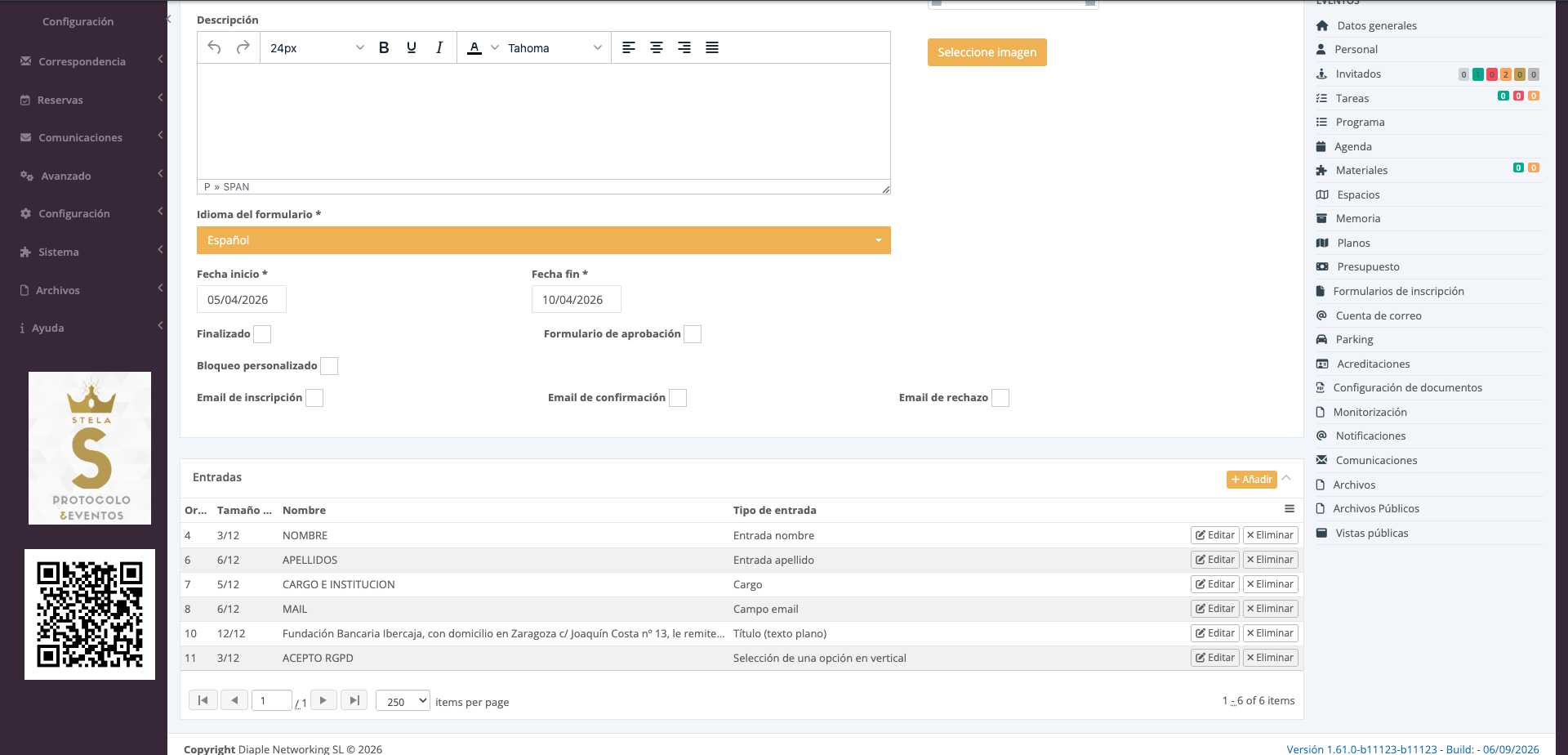Align text right in editor
The height and width of the screenshot is (755, 1568).
(x=684, y=47)
